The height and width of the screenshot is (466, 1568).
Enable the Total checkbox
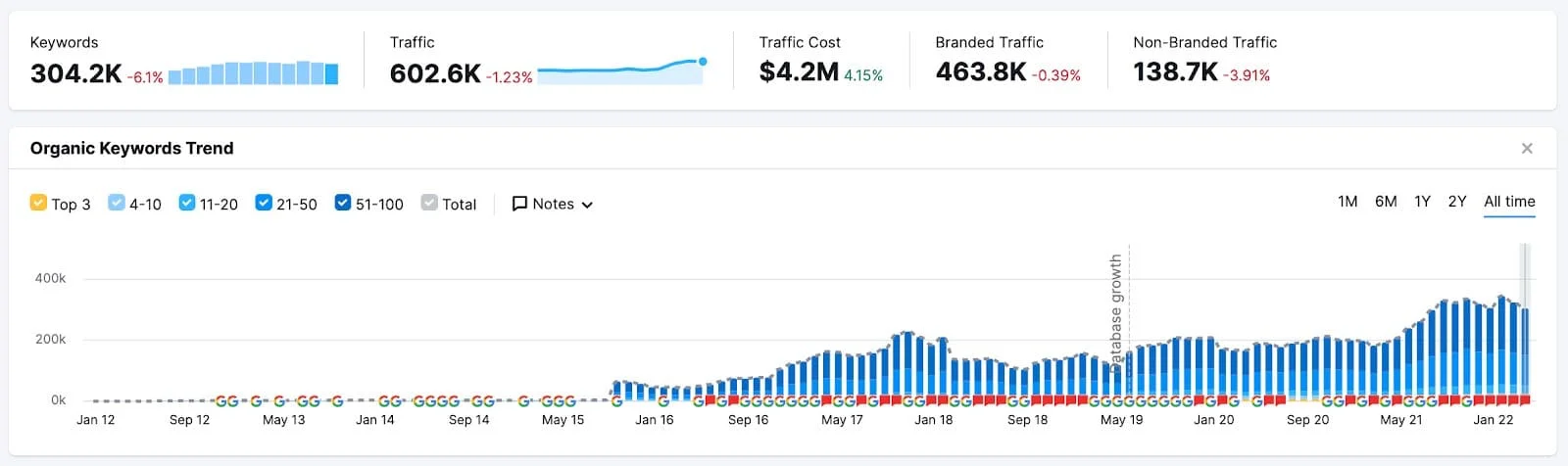pos(429,203)
